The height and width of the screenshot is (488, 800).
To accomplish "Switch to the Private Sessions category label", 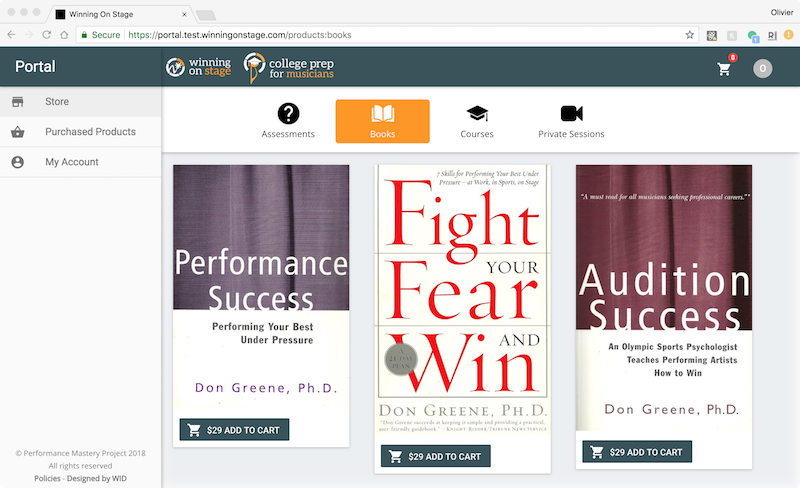I will tap(571, 134).
